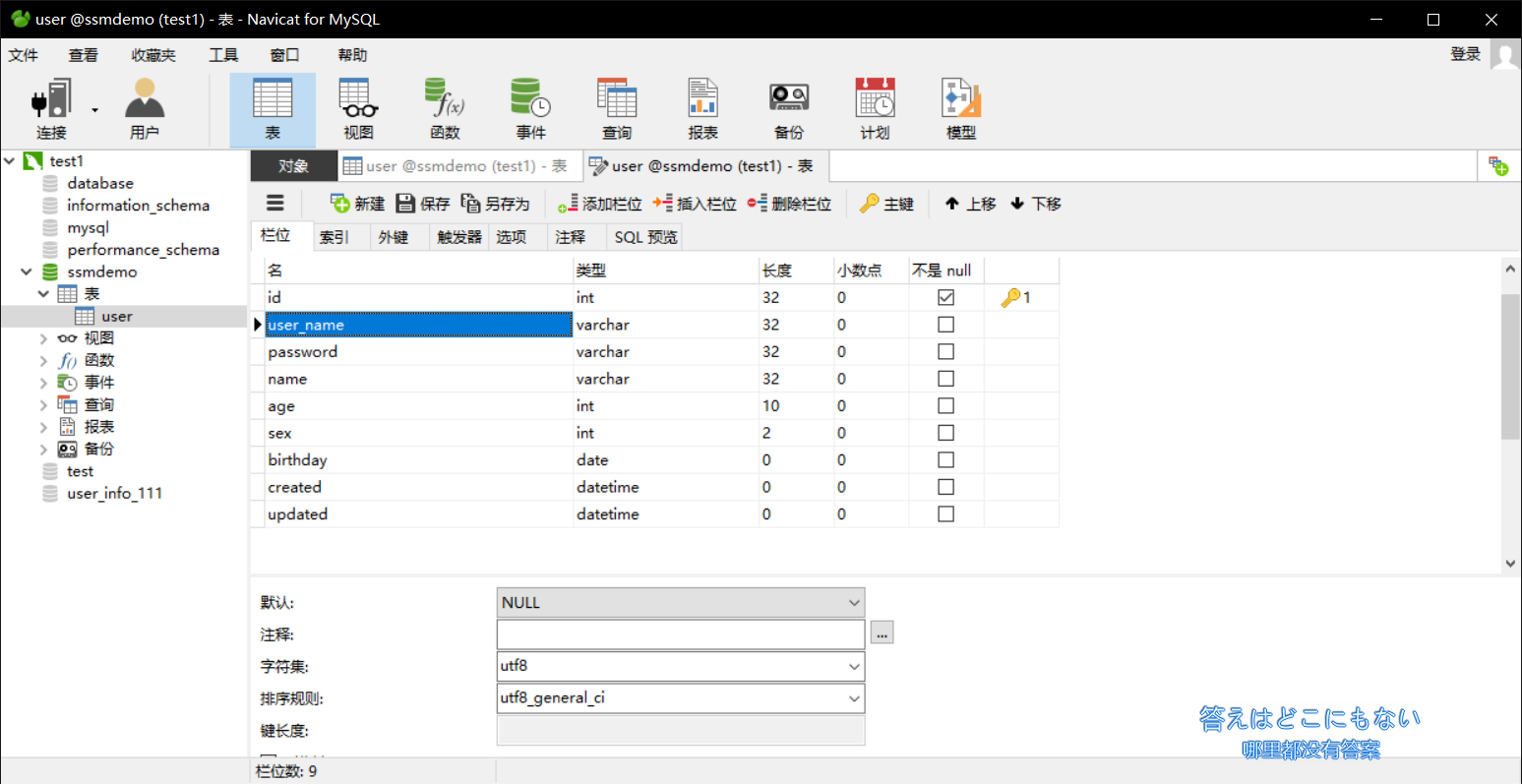Click the hamburger menu icon in designer toolbar
The width and height of the screenshot is (1522, 784).
point(275,204)
